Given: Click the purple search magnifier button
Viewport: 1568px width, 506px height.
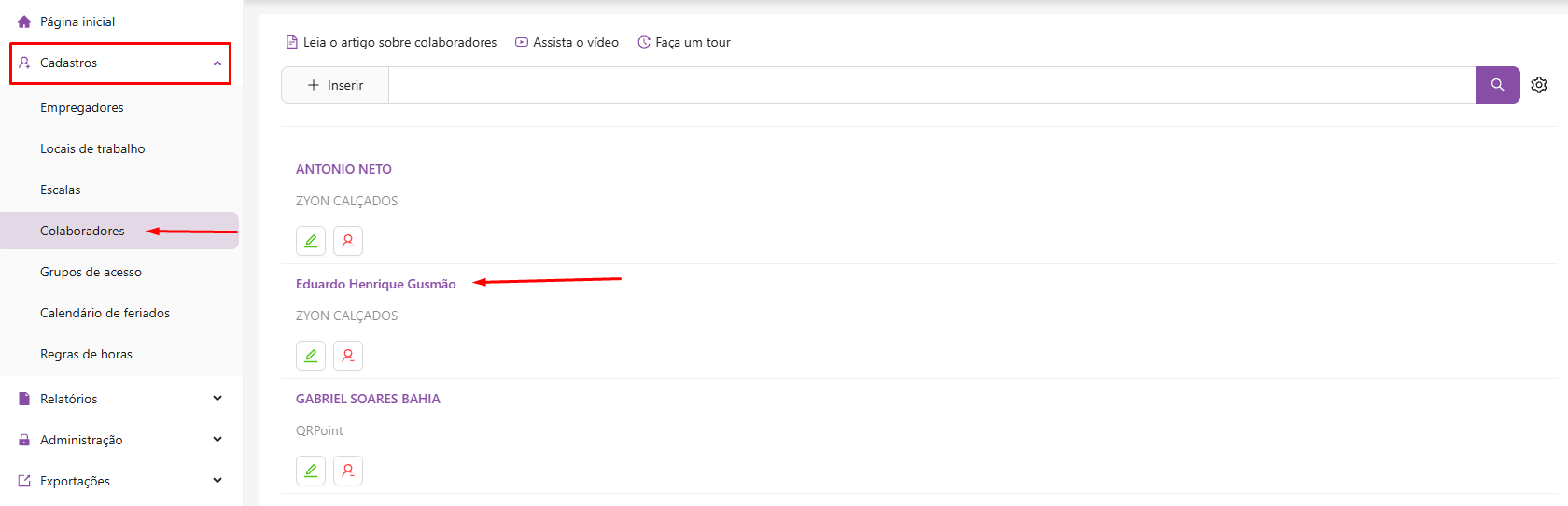Looking at the screenshot, I should point(1497,85).
